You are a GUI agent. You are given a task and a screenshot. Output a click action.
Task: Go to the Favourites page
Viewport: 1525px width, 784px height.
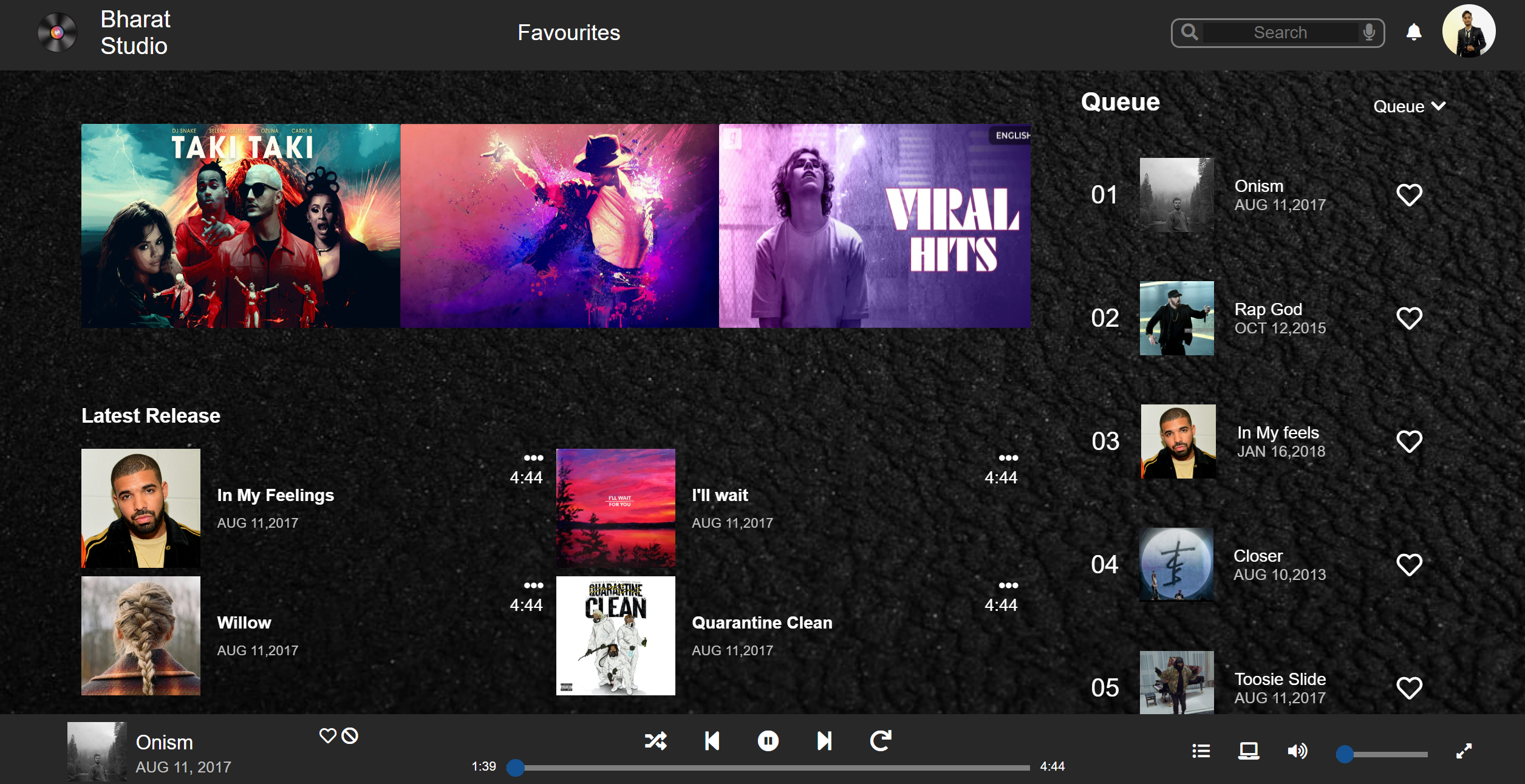pos(568,33)
